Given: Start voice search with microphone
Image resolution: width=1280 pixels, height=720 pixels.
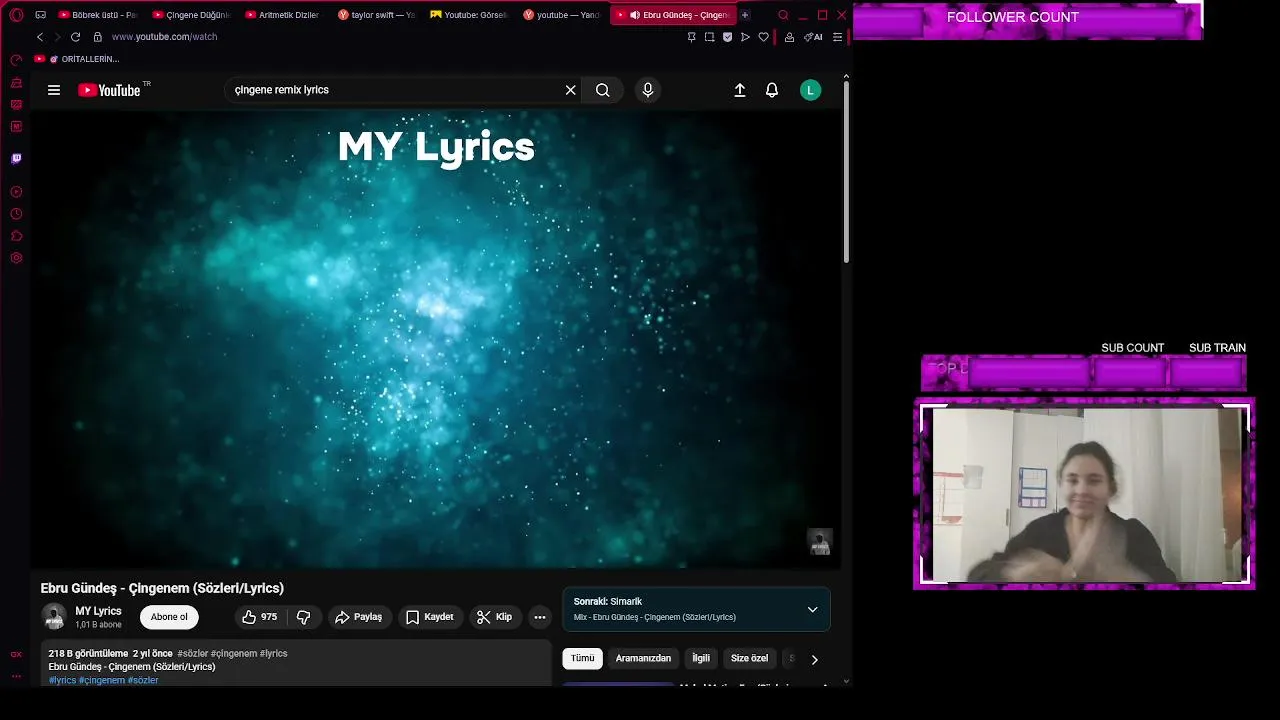Looking at the screenshot, I should pyautogui.click(x=648, y=90).
